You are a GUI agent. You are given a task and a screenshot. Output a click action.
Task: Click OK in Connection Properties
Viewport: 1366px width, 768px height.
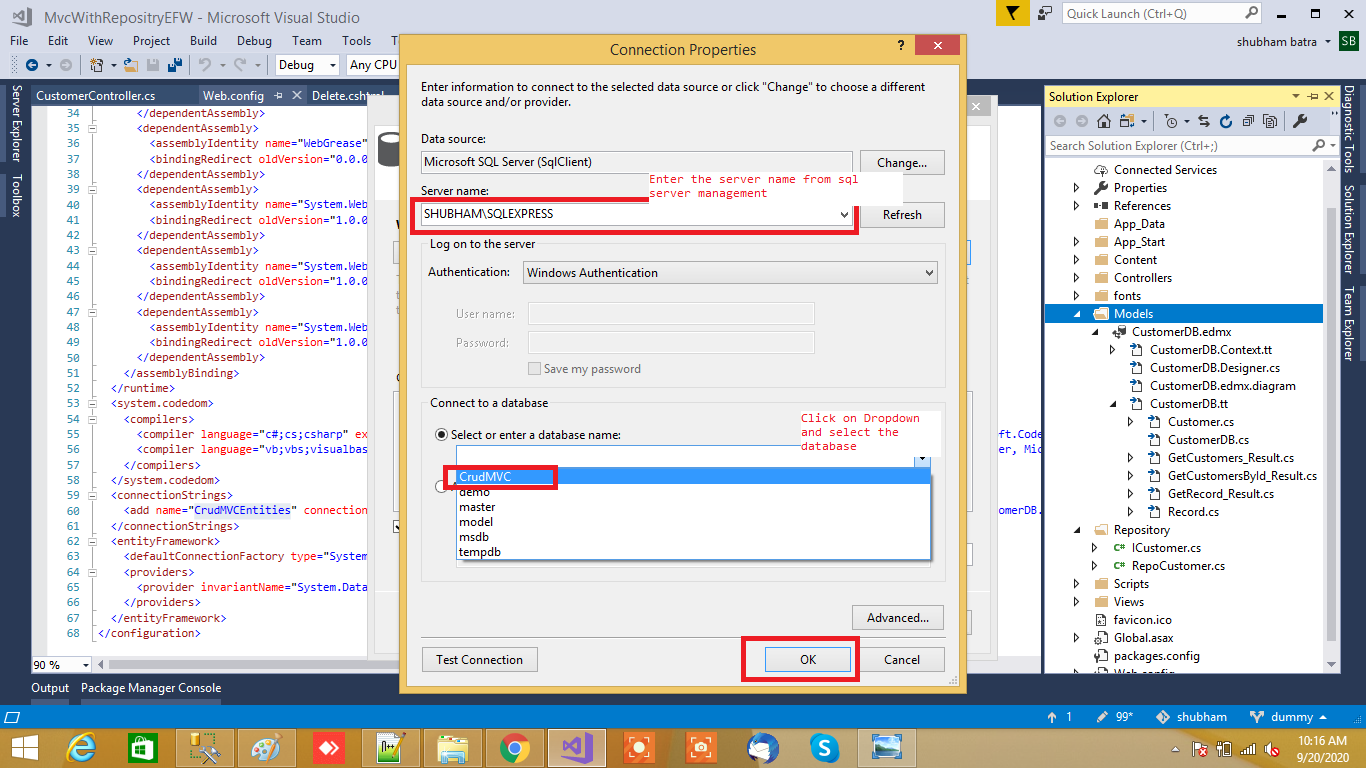tap(808, 660)
